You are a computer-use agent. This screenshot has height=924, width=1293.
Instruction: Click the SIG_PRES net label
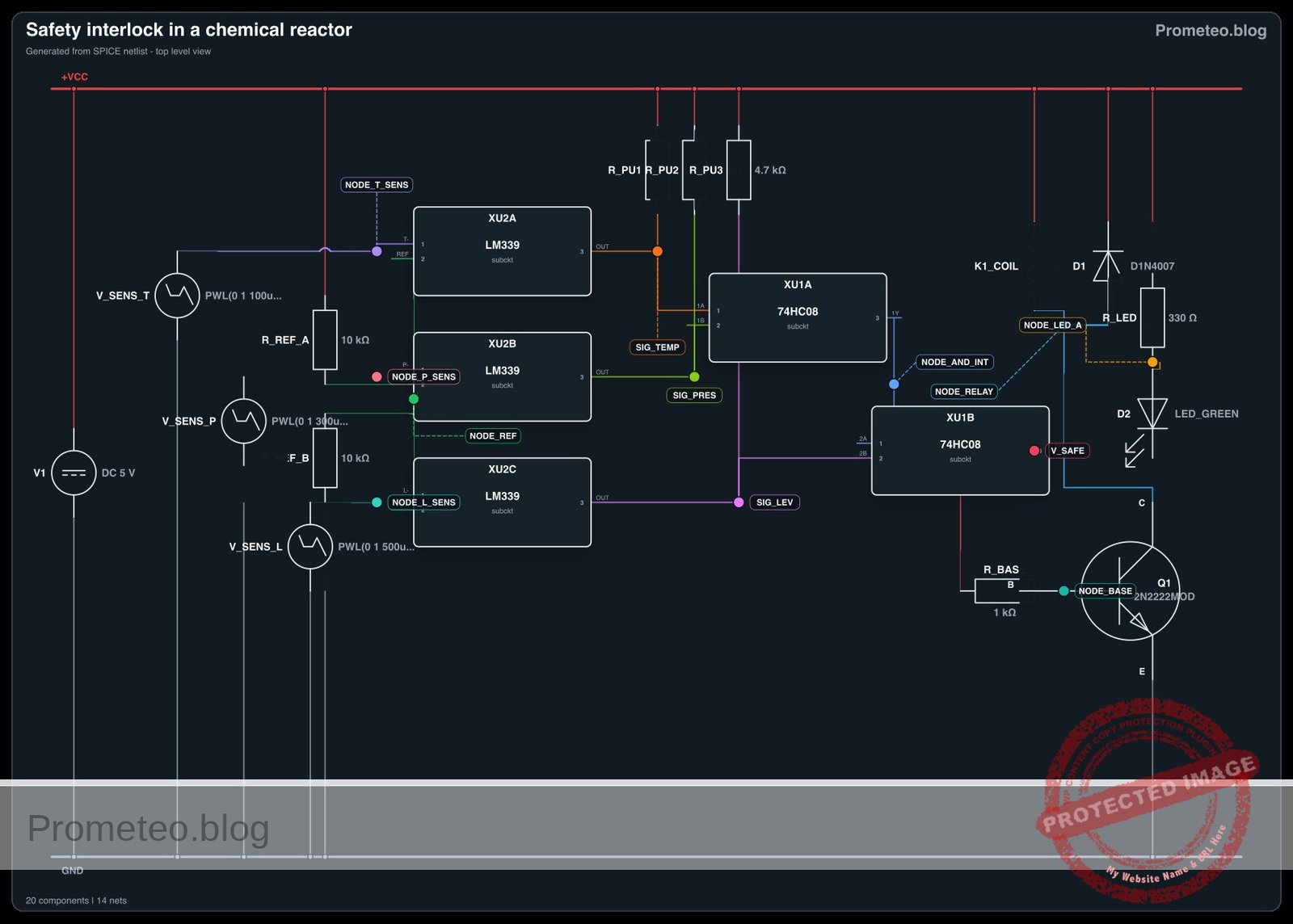click(694, 395)
